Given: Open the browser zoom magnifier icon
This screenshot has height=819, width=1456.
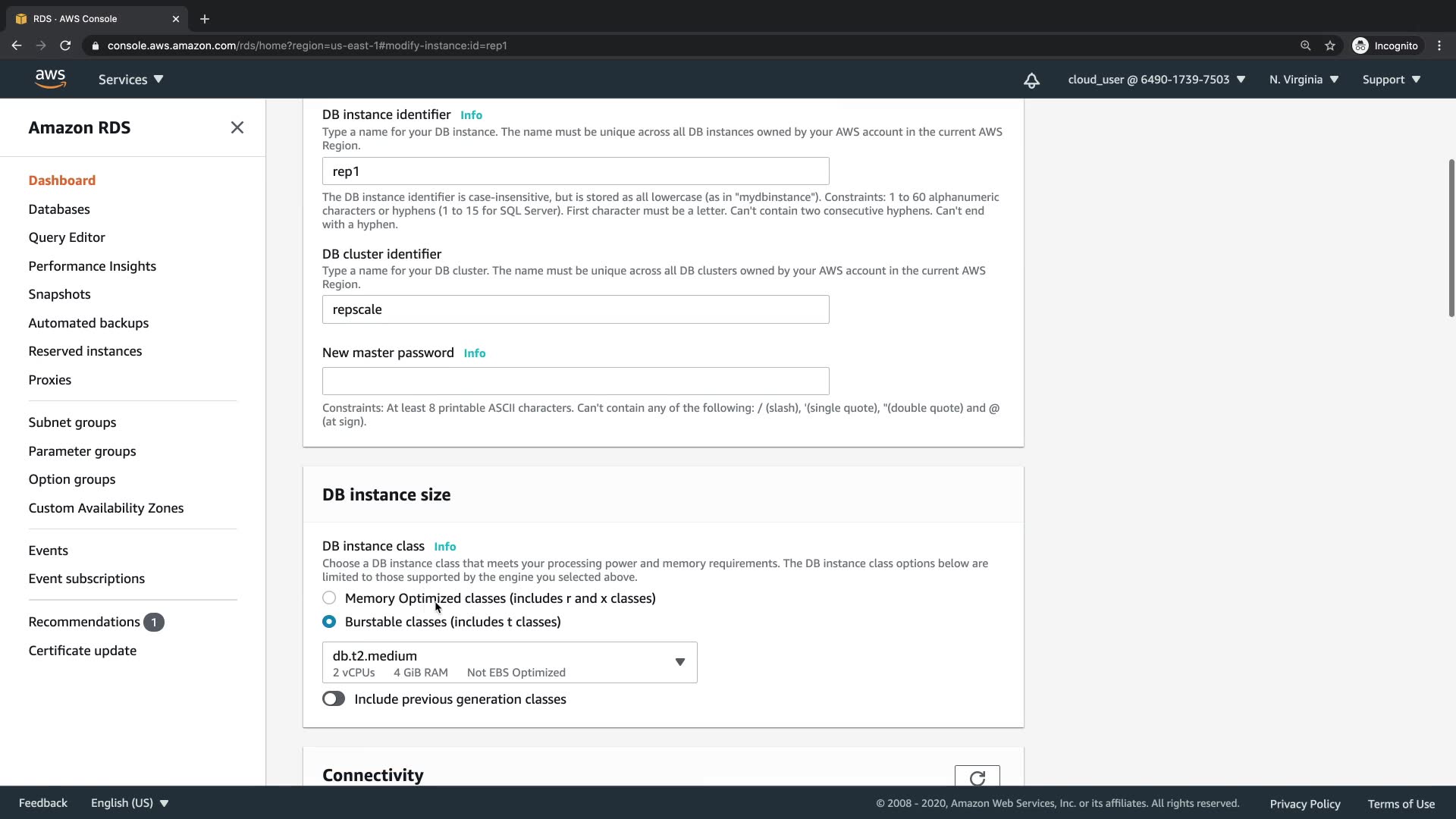Looking at the screenshot, I should (x=1305, y=45).
